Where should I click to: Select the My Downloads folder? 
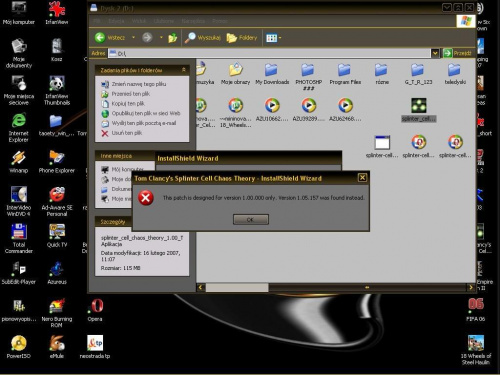point(272,74)
